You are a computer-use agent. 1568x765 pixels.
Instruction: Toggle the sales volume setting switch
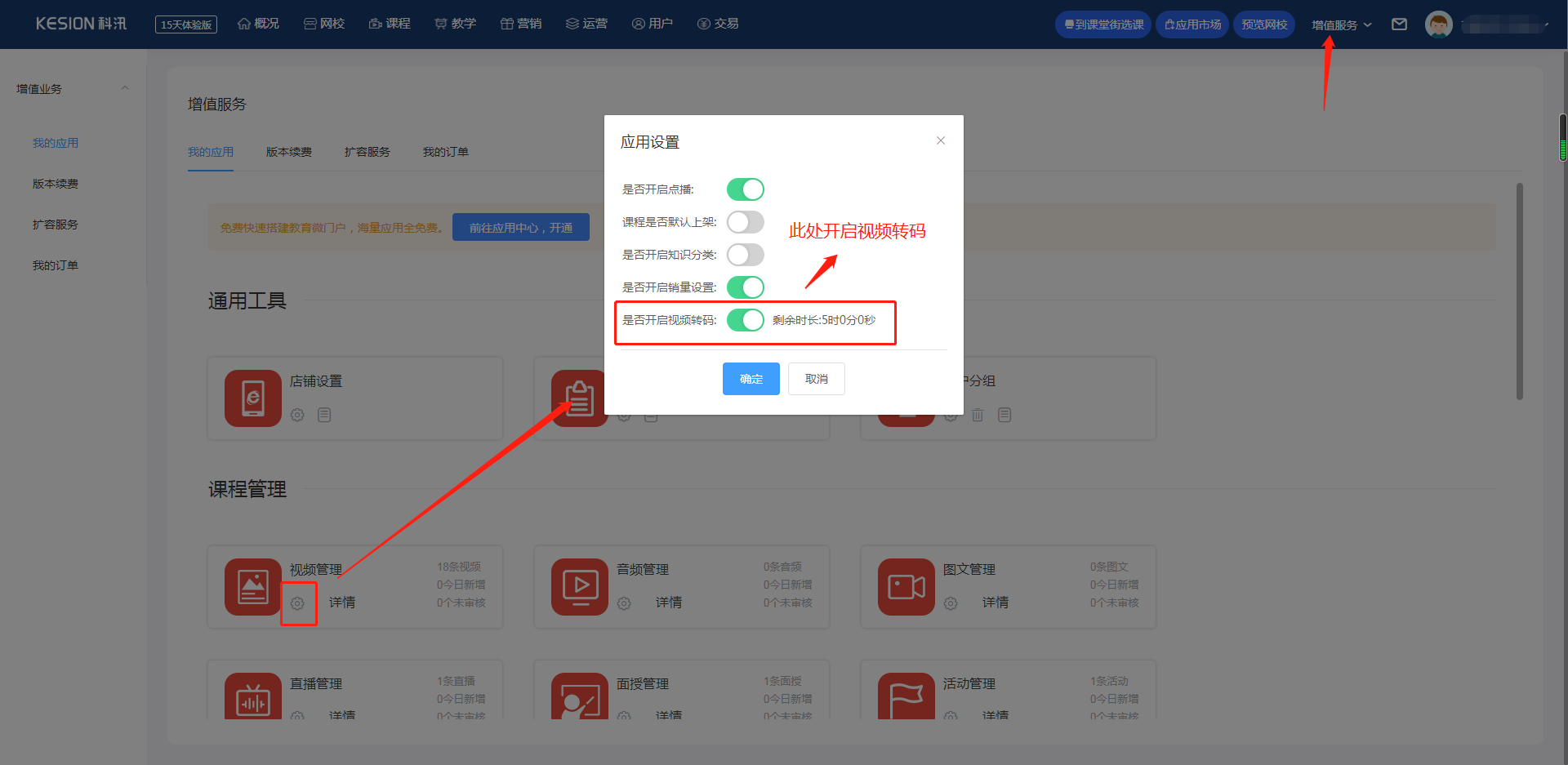point(745,287)
